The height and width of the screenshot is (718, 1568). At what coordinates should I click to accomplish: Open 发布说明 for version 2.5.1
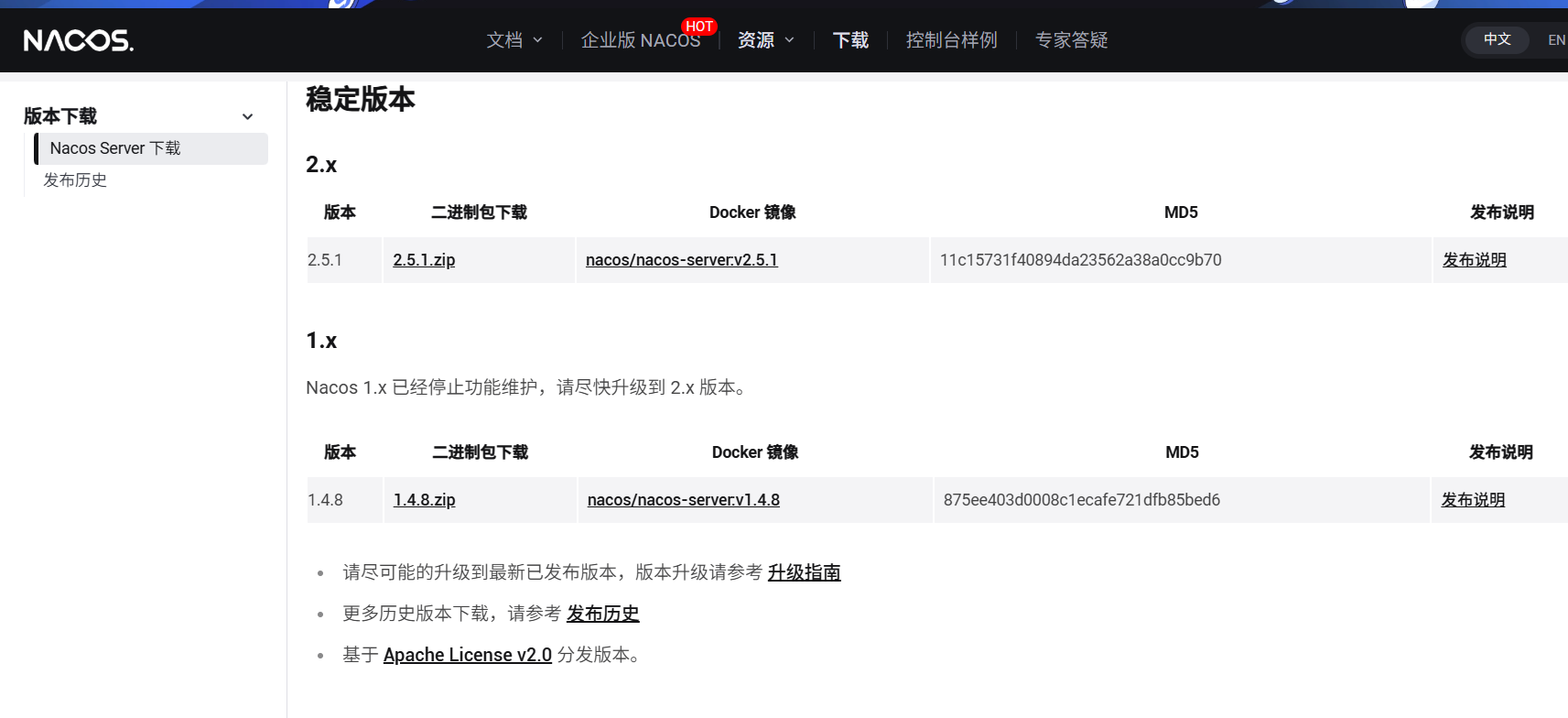(x=1475, y=260)
